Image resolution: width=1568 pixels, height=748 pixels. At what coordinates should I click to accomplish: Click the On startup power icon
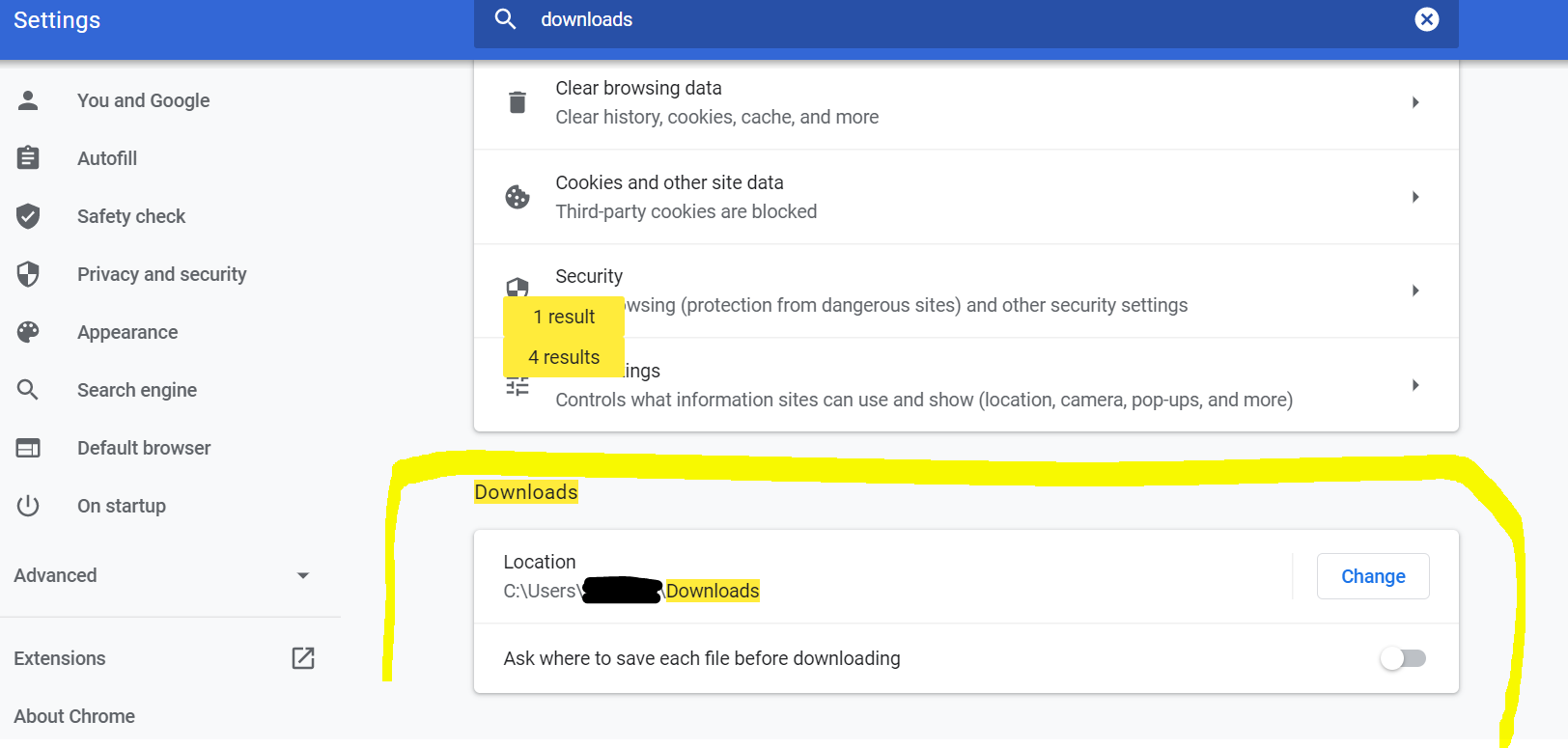(28, 506)
